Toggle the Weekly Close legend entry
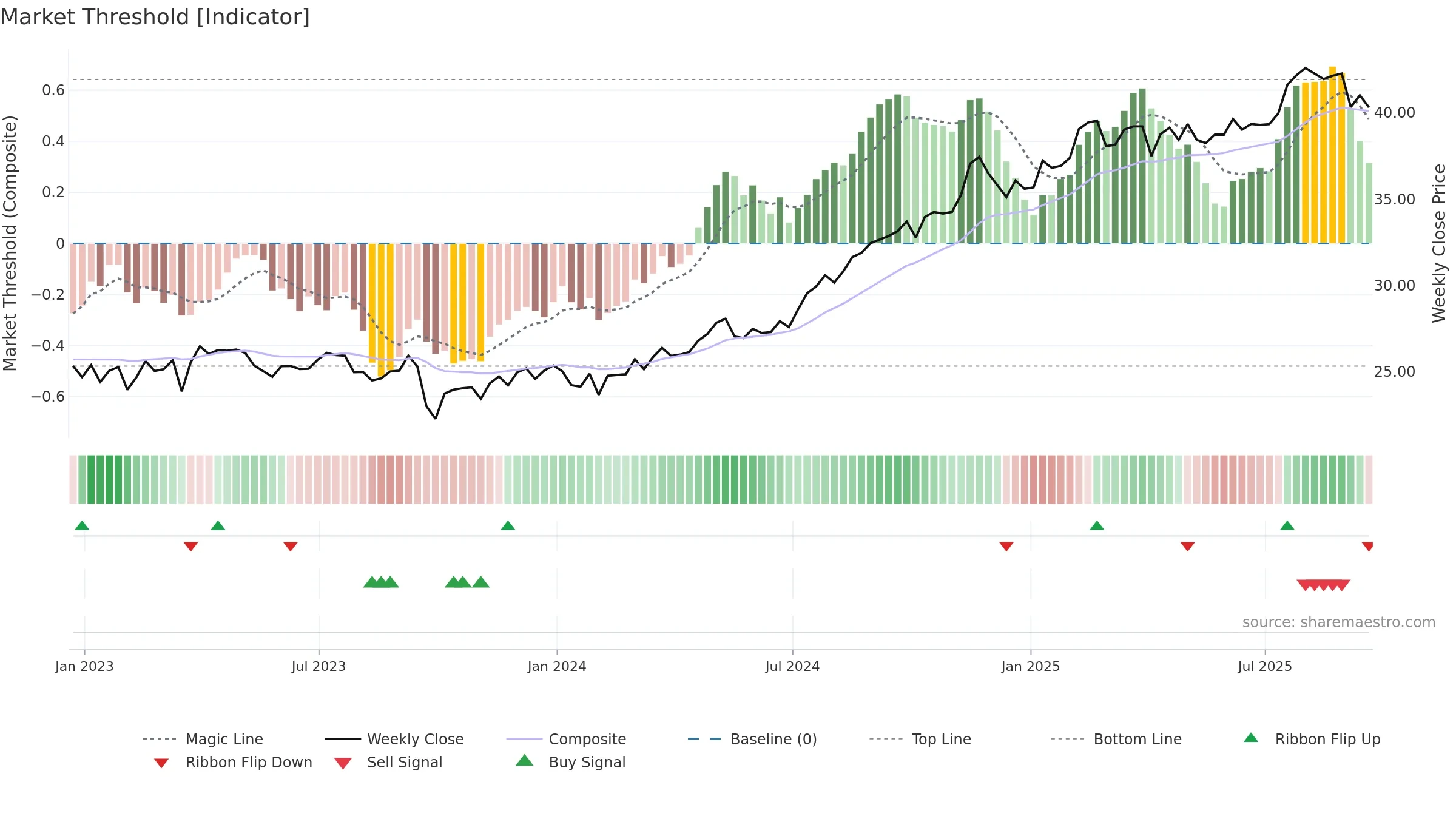Image resolution: width=1456 pixels, height=819 pixels. tap(394, 739)
